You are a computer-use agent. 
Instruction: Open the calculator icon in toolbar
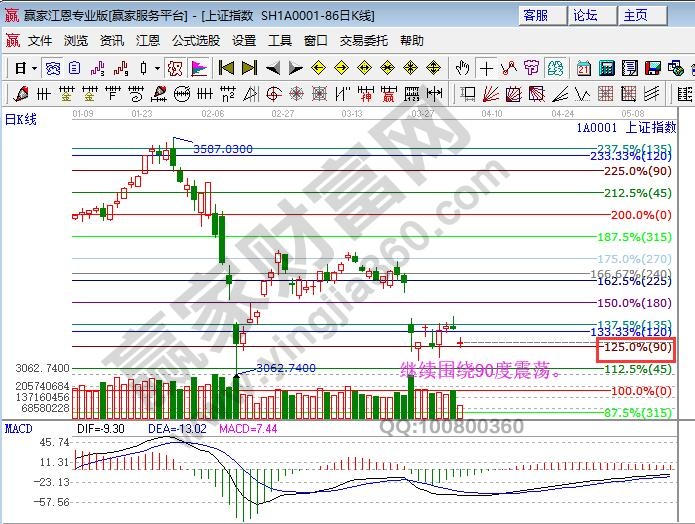click(606, 68)
